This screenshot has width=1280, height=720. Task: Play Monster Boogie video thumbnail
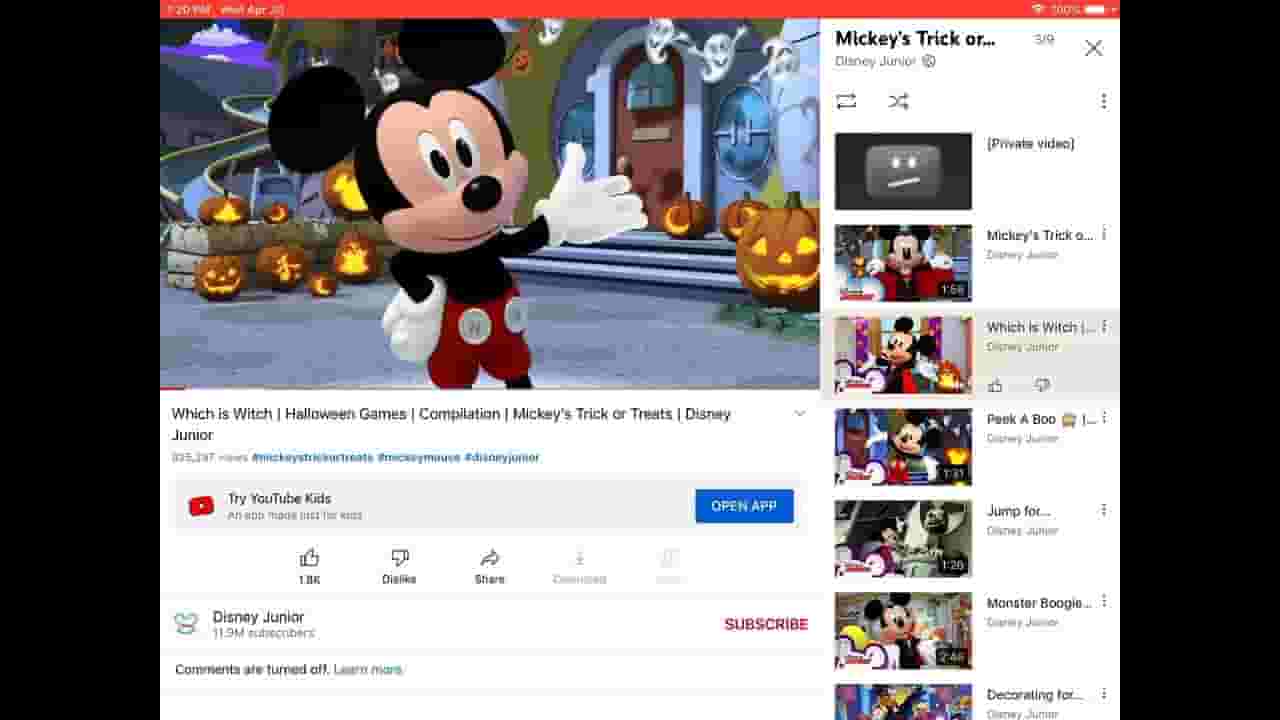pyautogui.click(x=903, y=631)
